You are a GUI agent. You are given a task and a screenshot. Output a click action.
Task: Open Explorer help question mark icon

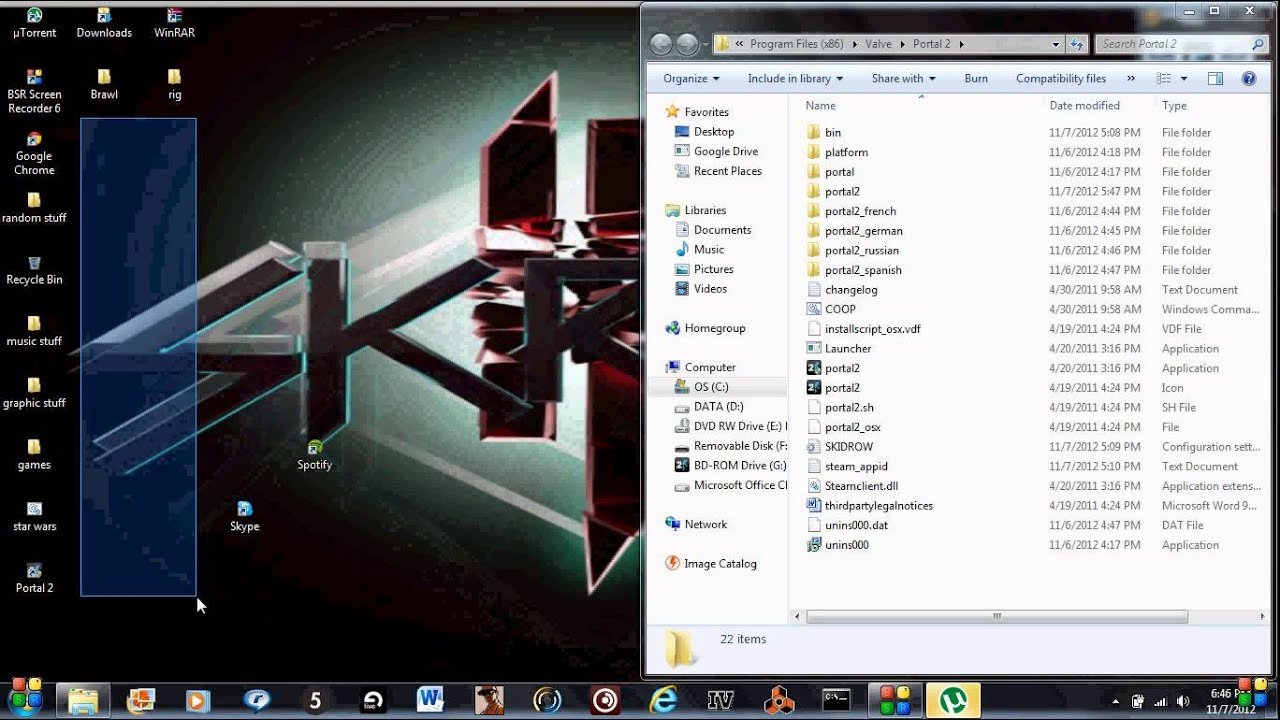(1249, 78)
